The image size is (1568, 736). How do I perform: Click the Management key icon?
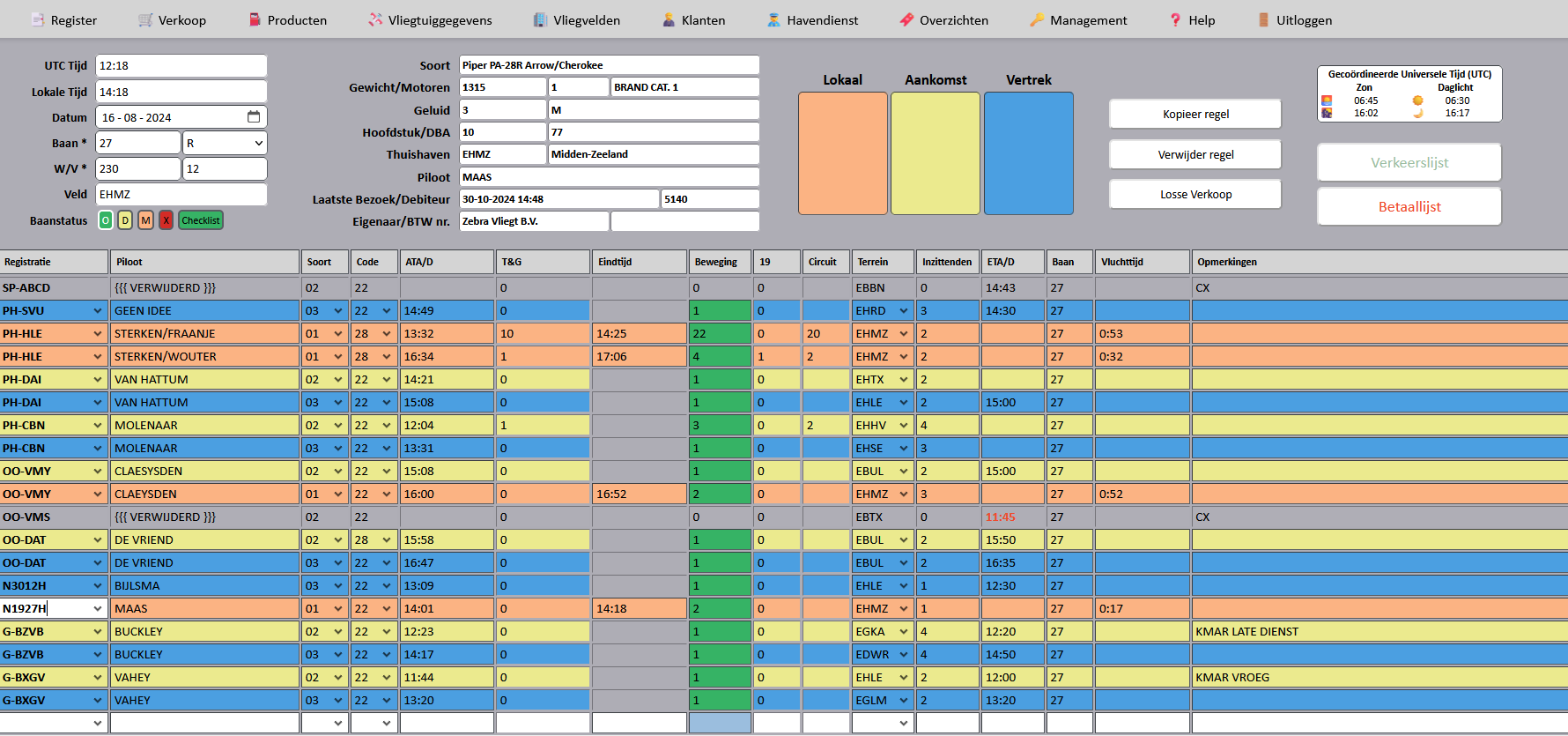[1037, 19]
